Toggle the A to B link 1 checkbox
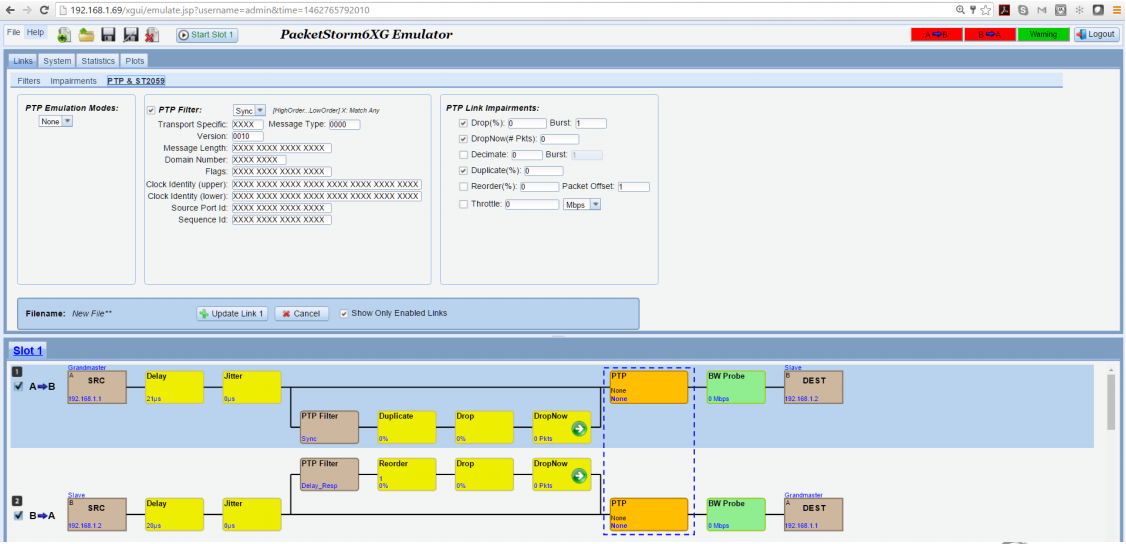 tap(19, 387)
